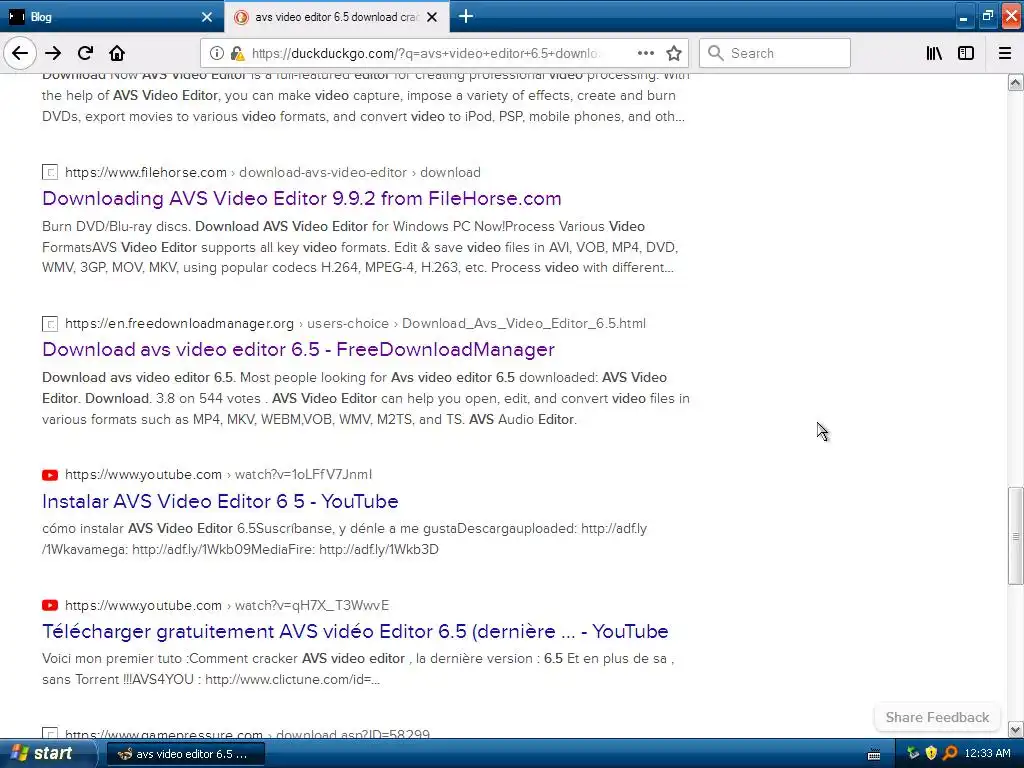Click the orange magnifier tray icon
This screenshot has width=1024, height=768.
point(950,753)
